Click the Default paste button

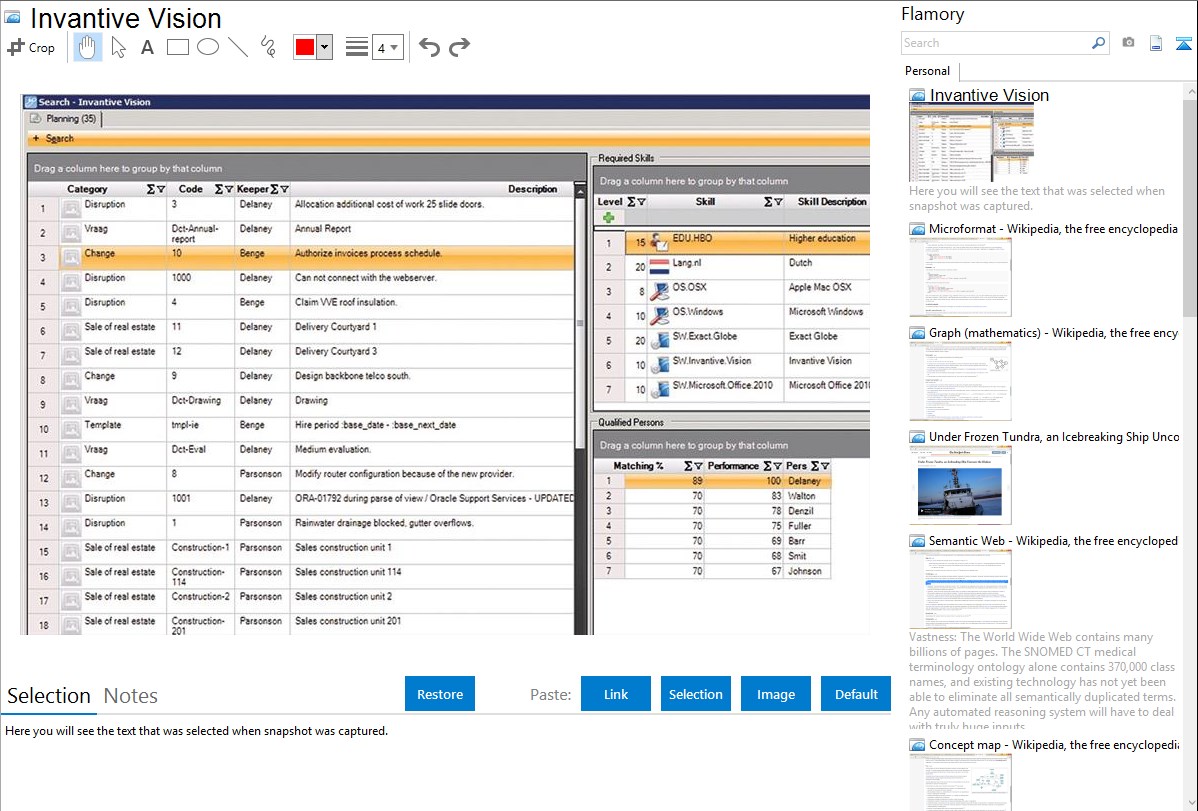click(x=856, y=694)
